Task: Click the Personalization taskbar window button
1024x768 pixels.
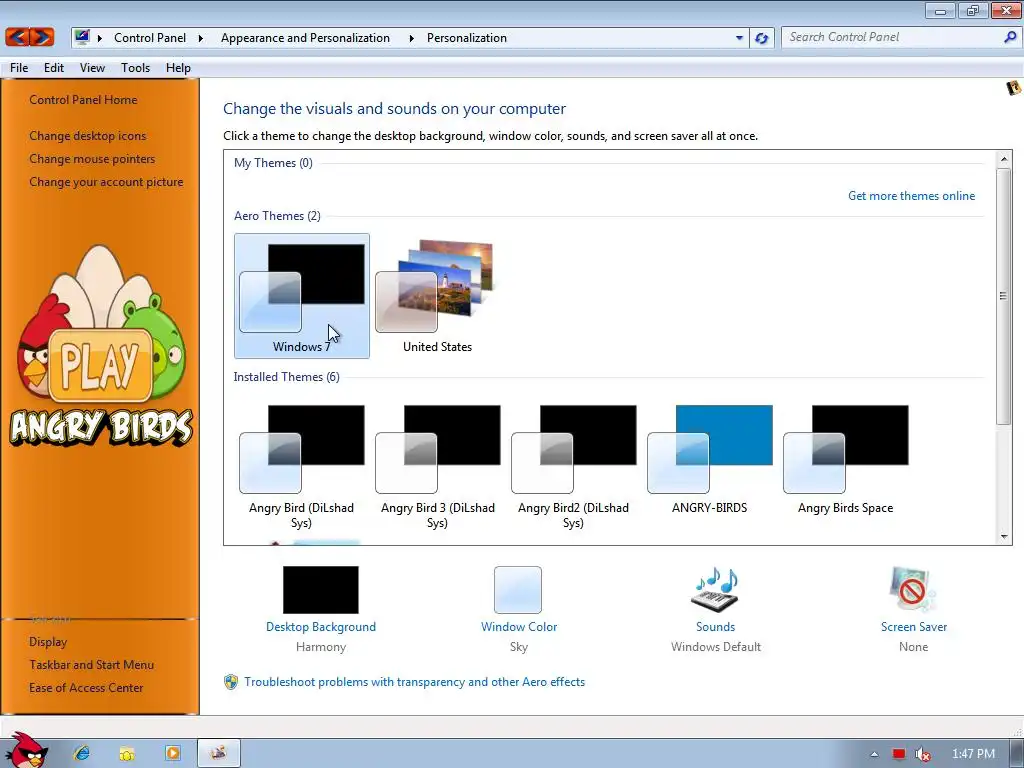Action: tap(219, 753)
